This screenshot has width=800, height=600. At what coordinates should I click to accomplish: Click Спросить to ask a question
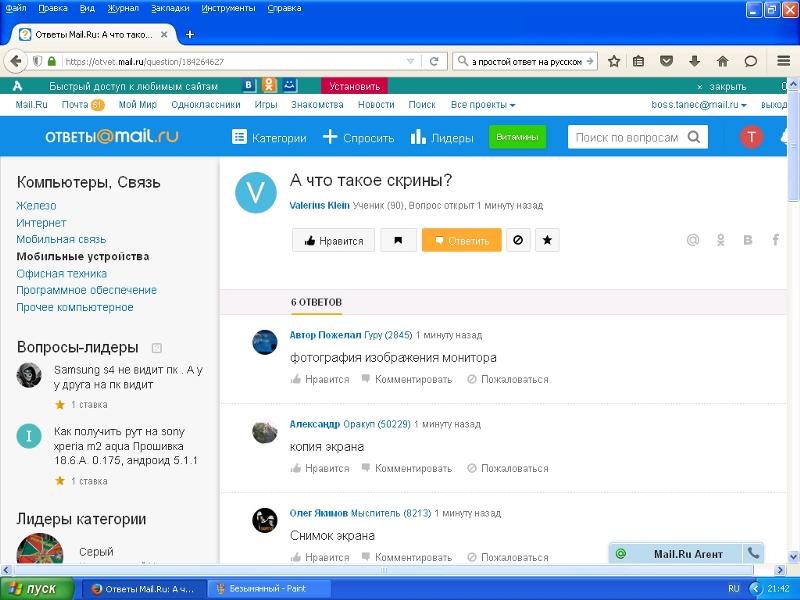pyautogui.click(x=359, y=137)
